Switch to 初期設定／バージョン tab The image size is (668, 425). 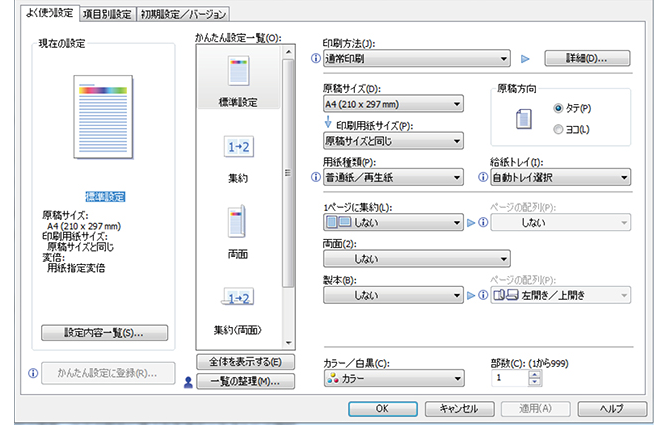click(x=183, y=14)
